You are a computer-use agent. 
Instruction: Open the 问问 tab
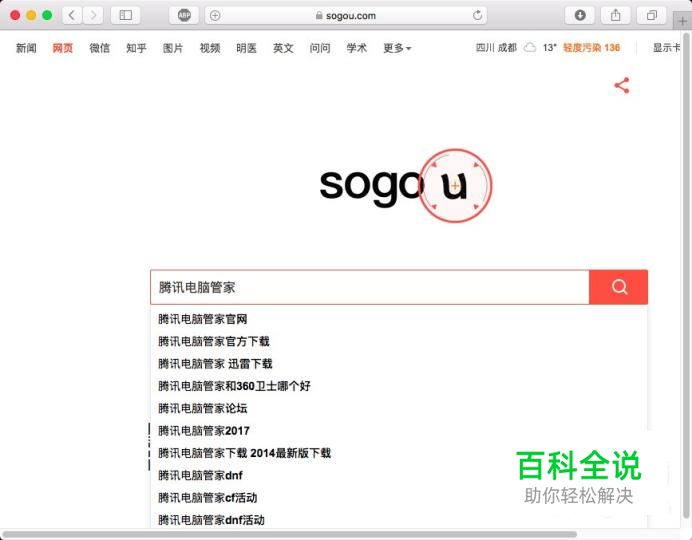click(320, 48)
